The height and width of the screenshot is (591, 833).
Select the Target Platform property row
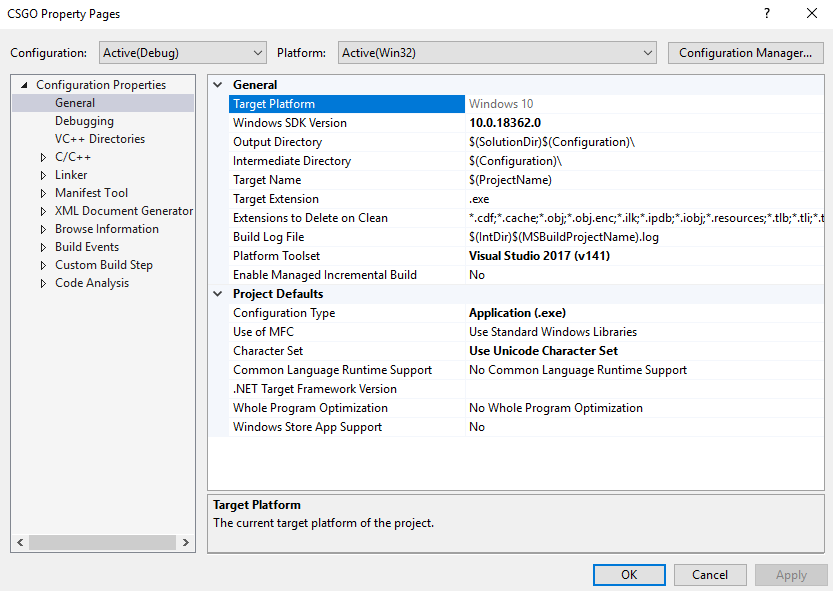pyautogui.click(x=526, y=104)
